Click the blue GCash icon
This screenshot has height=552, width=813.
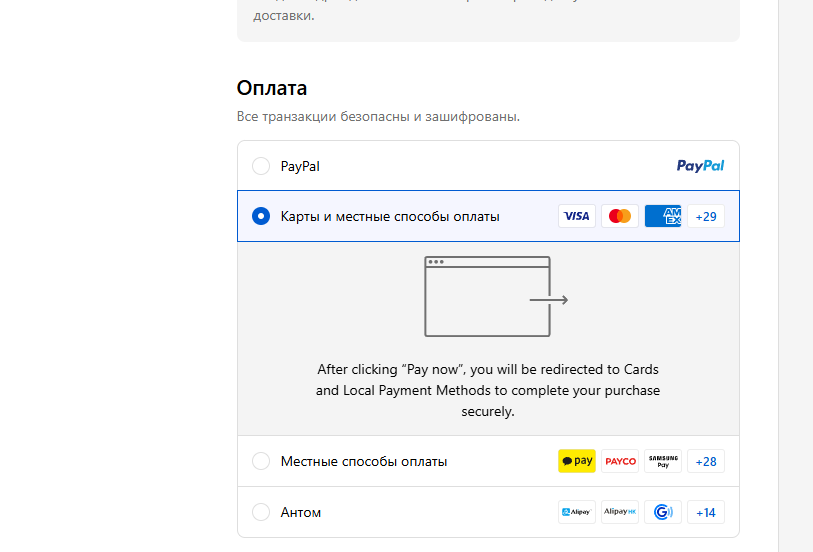[x=663, y=512]
